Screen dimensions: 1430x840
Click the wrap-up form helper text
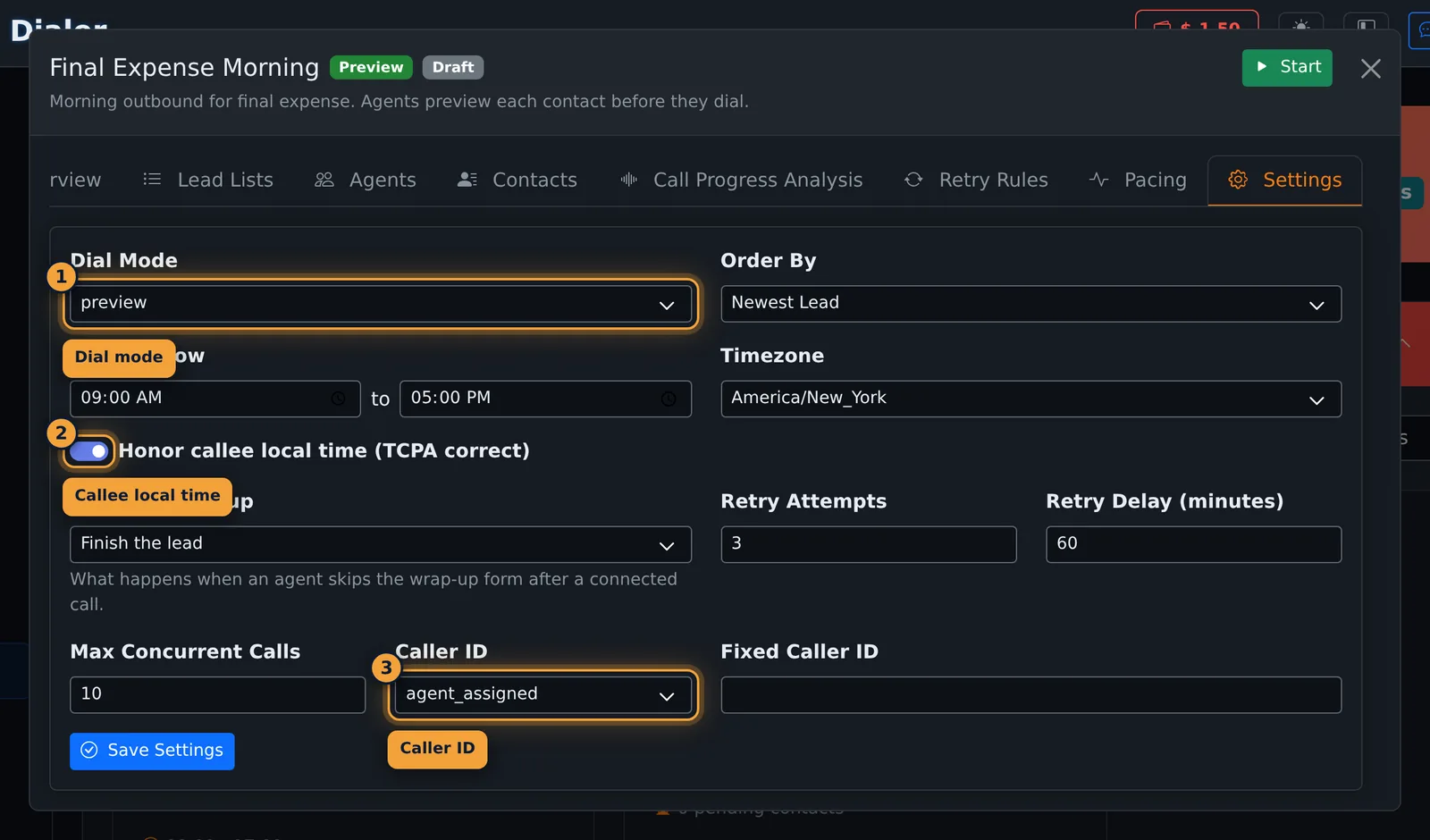[374, 592]
